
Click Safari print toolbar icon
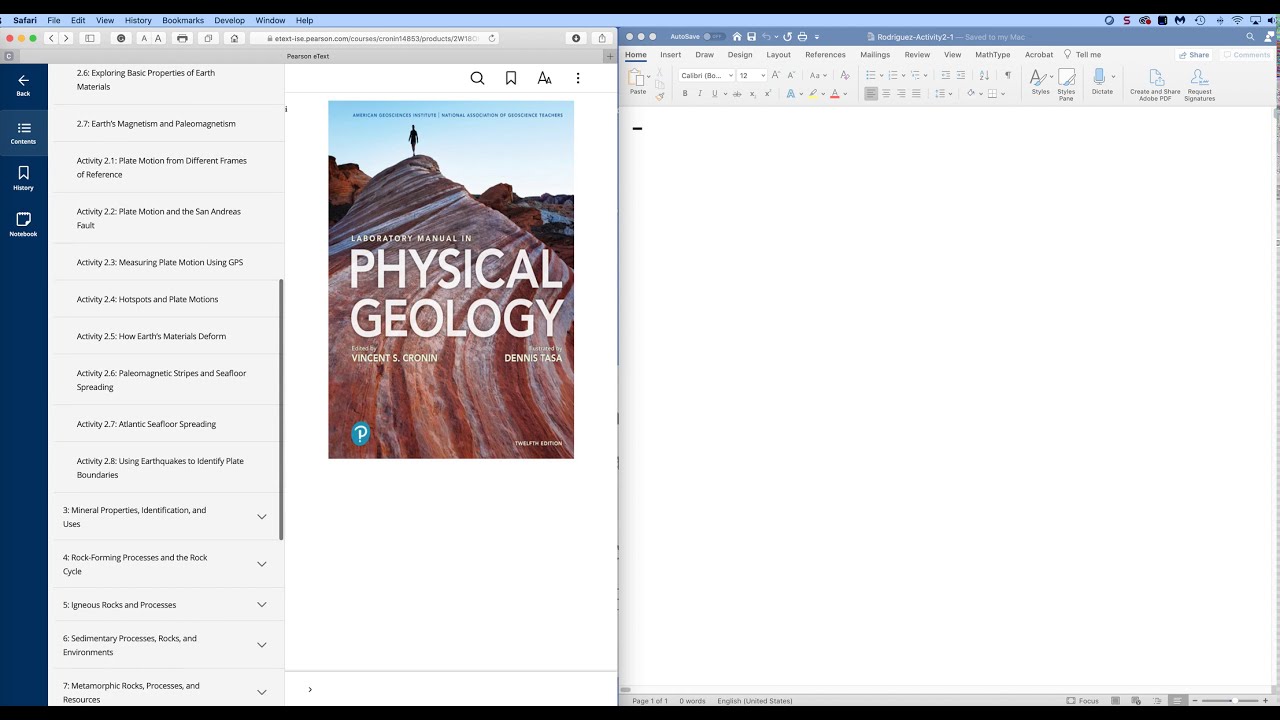tap(182, 38)
